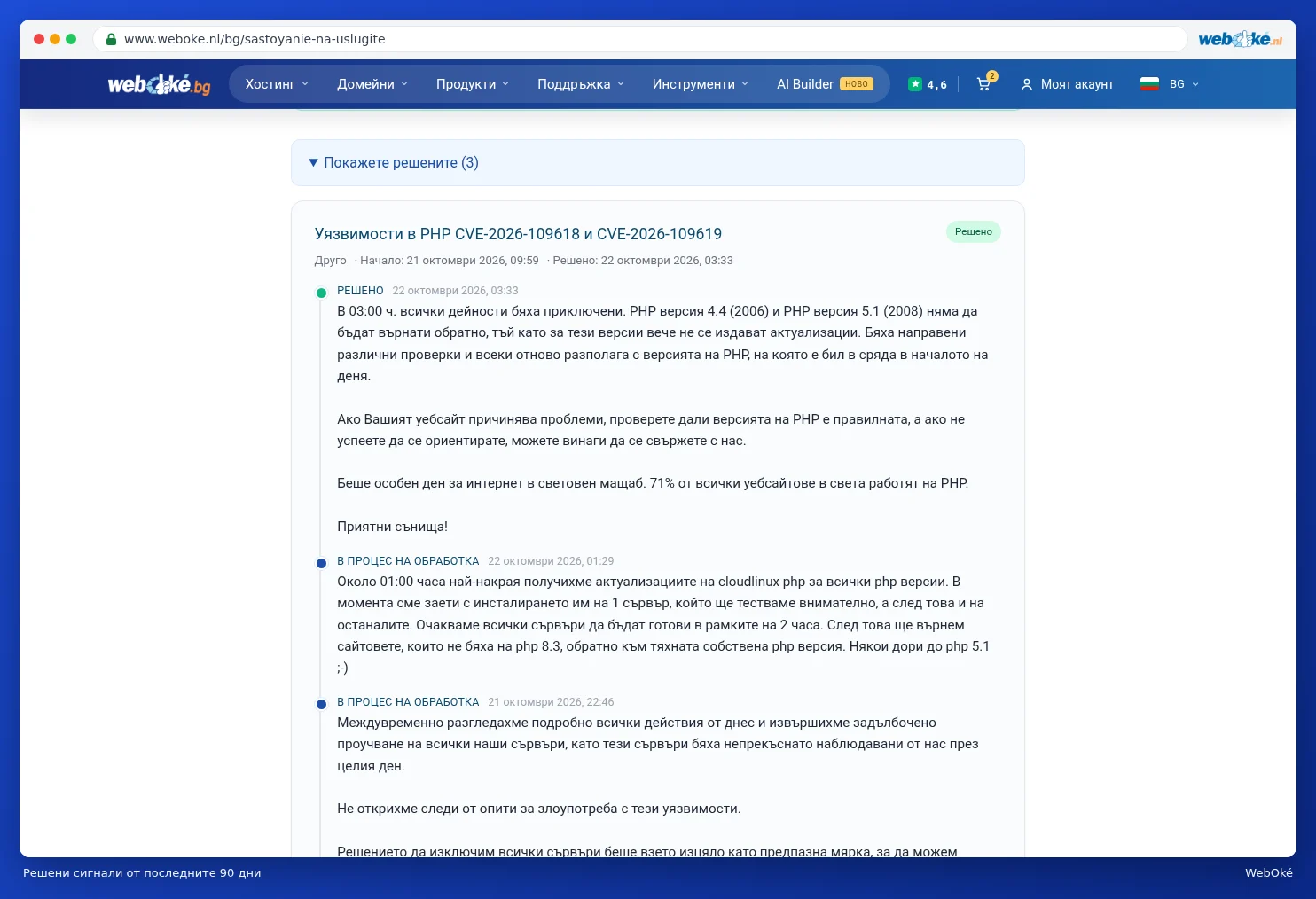Click the timestamp 22 октомври 2026, 03:33 beside РЕШЕНО
1316x899 pixels.
[455, 291]
